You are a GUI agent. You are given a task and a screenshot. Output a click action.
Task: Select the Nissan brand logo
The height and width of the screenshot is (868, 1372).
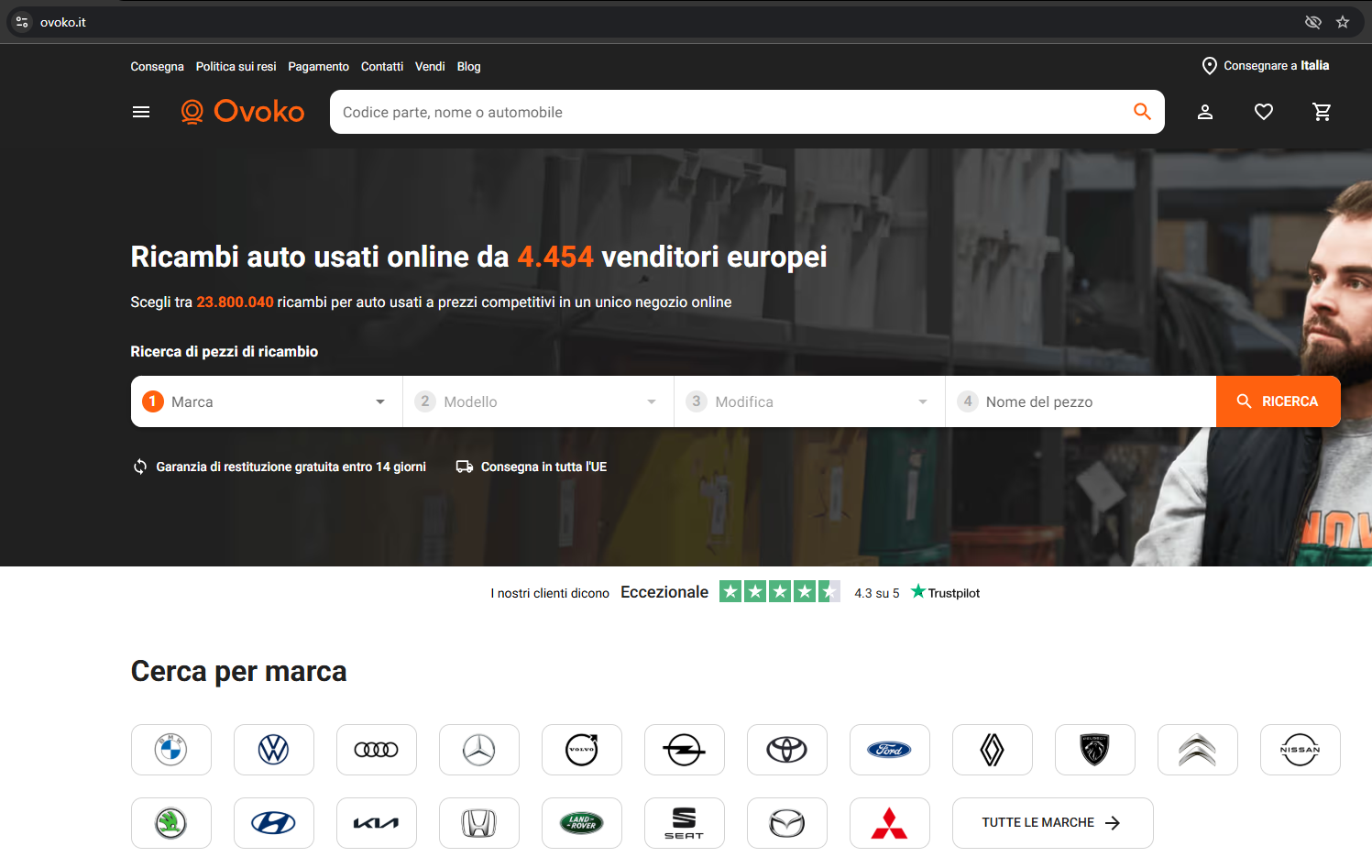pyautogui.click(x=1301, y=750)
